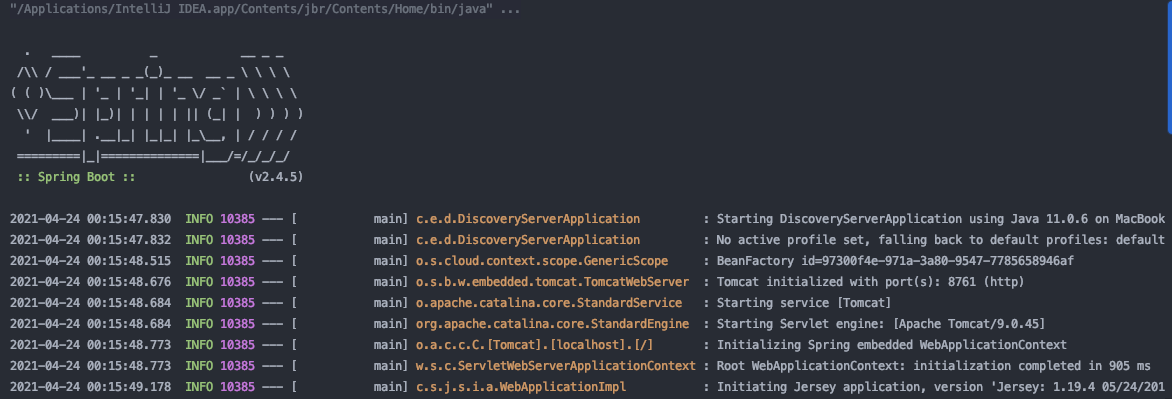Click 'Tomcat initialized with port(s): 8761' message
1172x399 pixels.
870,282
